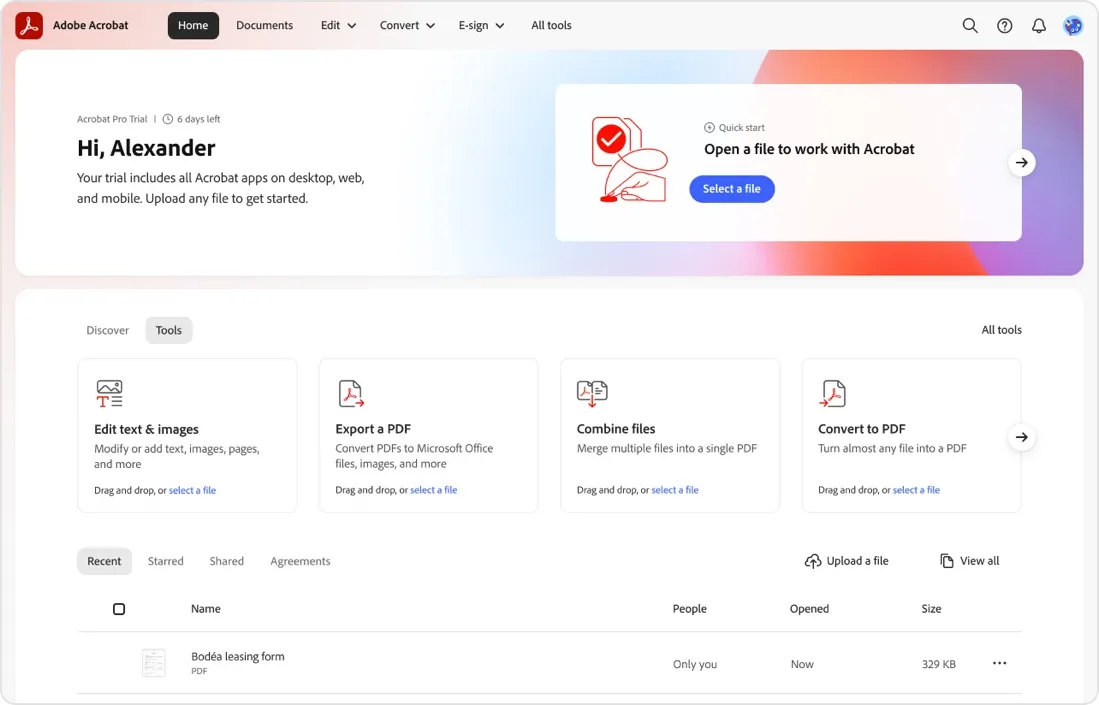Select the checkbox next to Bodéa leasing form
1099x705 pixels.
[x=119, y=663]
